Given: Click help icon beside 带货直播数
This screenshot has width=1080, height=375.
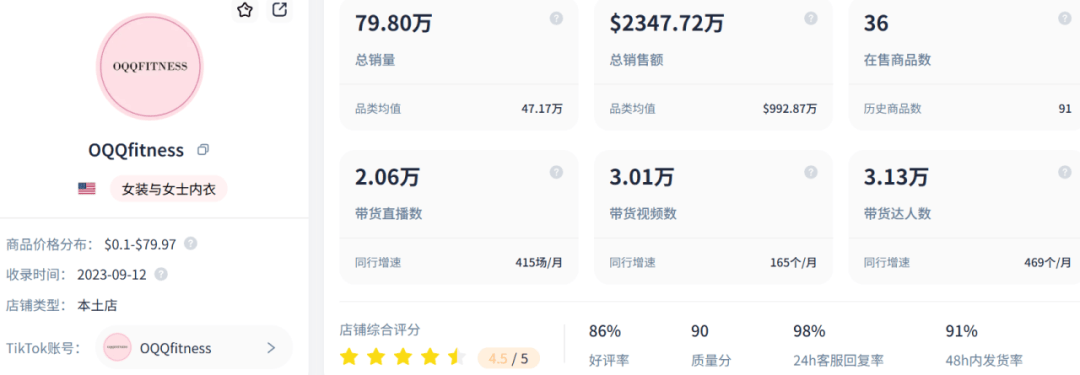Looking at the screenshot, I should (556, 172).
